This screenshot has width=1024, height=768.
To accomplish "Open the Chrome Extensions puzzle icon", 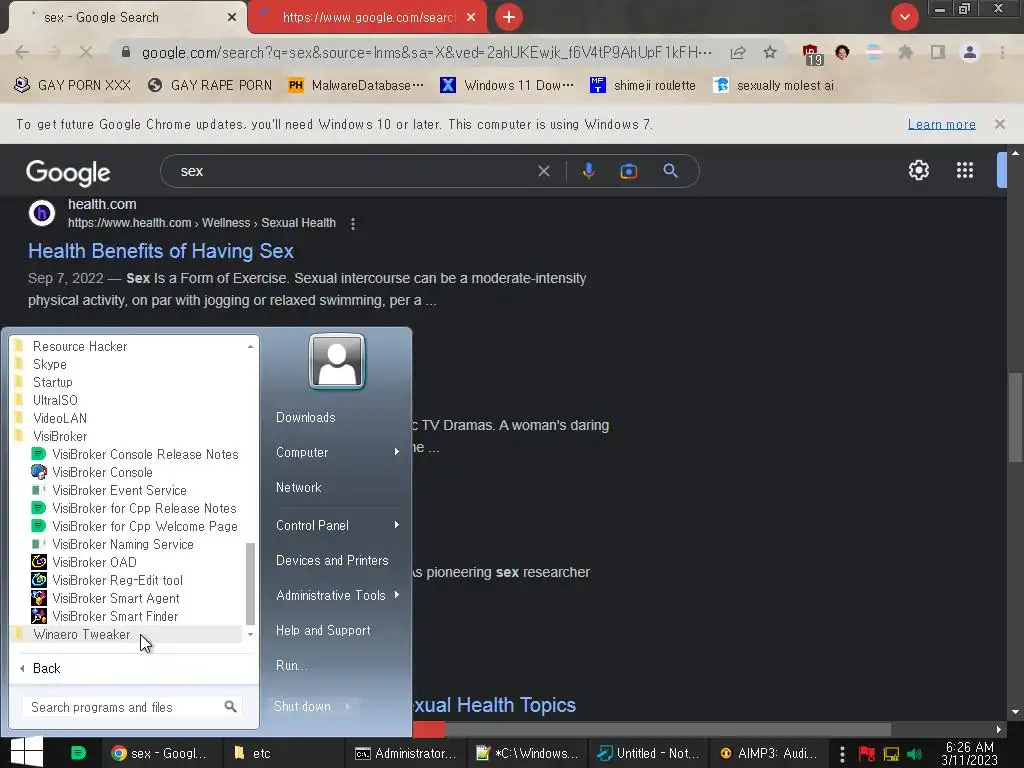I will pyautogui.click(x=906, y=52).
